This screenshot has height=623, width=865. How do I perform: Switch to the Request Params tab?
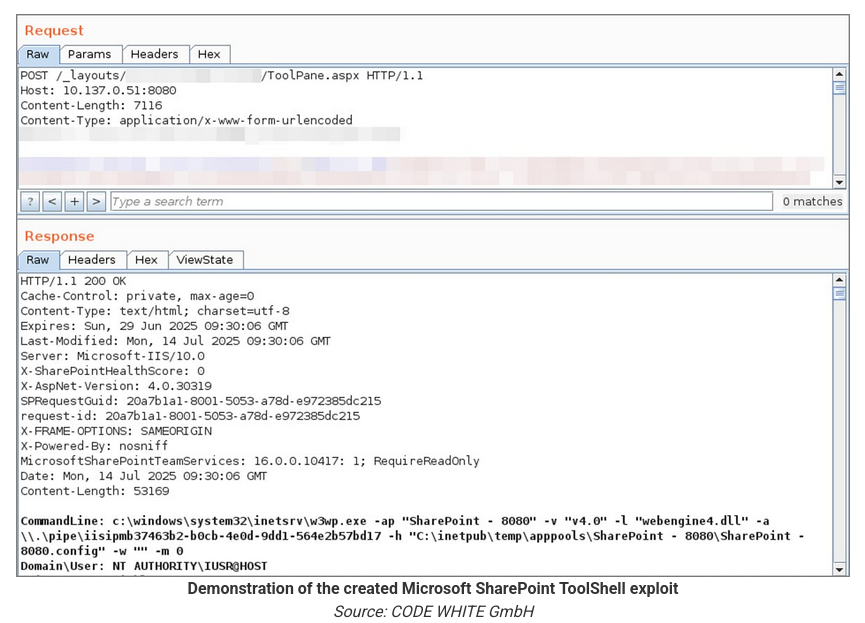coord(89,54)
